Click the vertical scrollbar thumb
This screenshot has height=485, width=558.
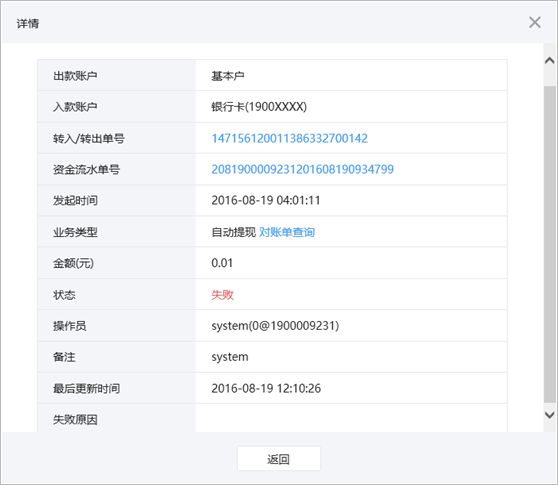coord(549,244)
